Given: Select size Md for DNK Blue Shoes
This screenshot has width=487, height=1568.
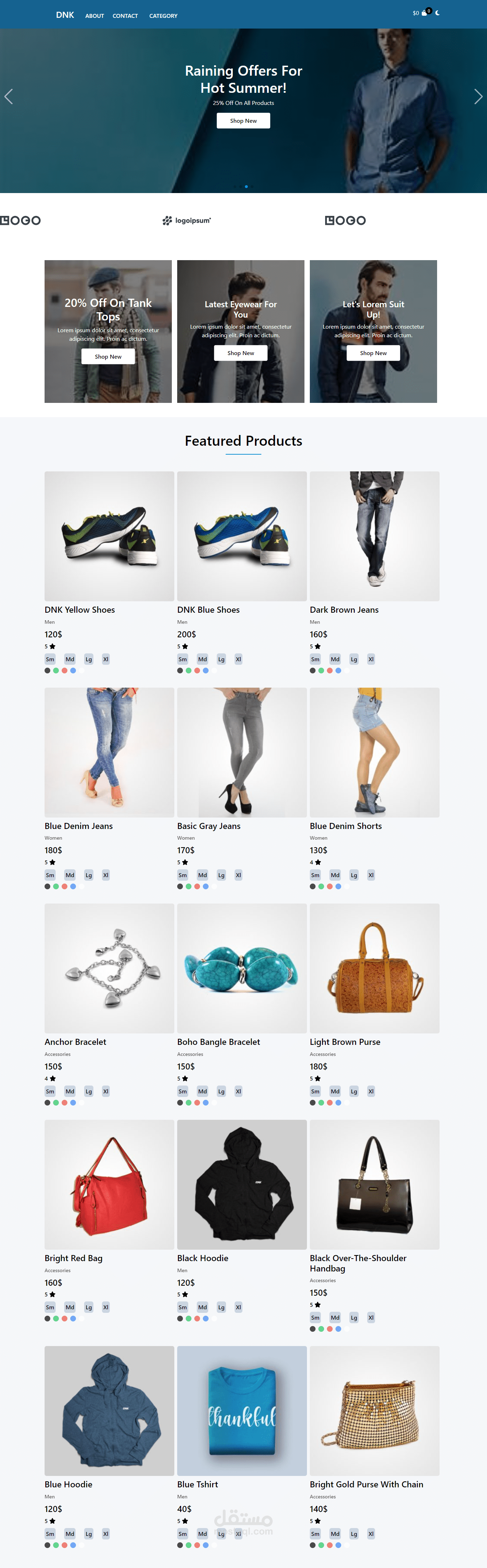Looking at the screenshot, I should pos(203,659).
